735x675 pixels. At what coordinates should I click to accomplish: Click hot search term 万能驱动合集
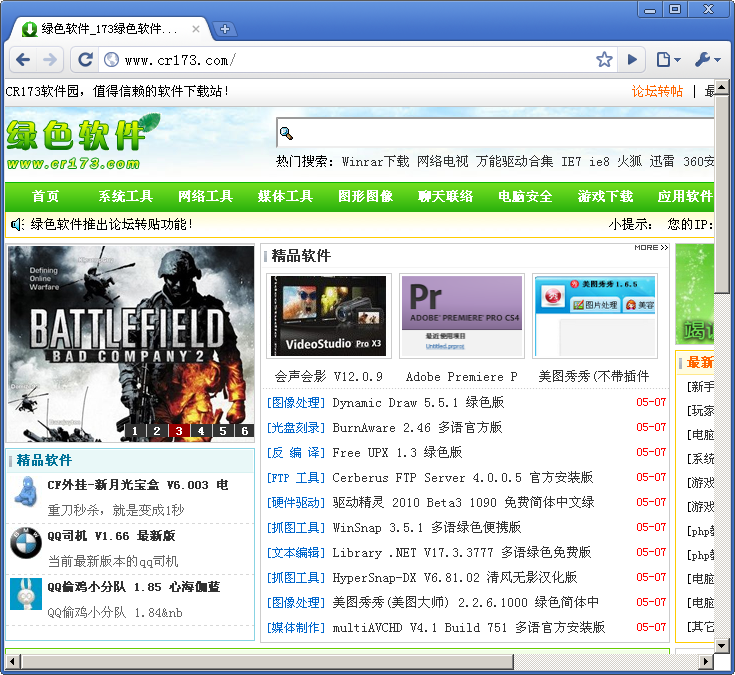pos(514,162)
